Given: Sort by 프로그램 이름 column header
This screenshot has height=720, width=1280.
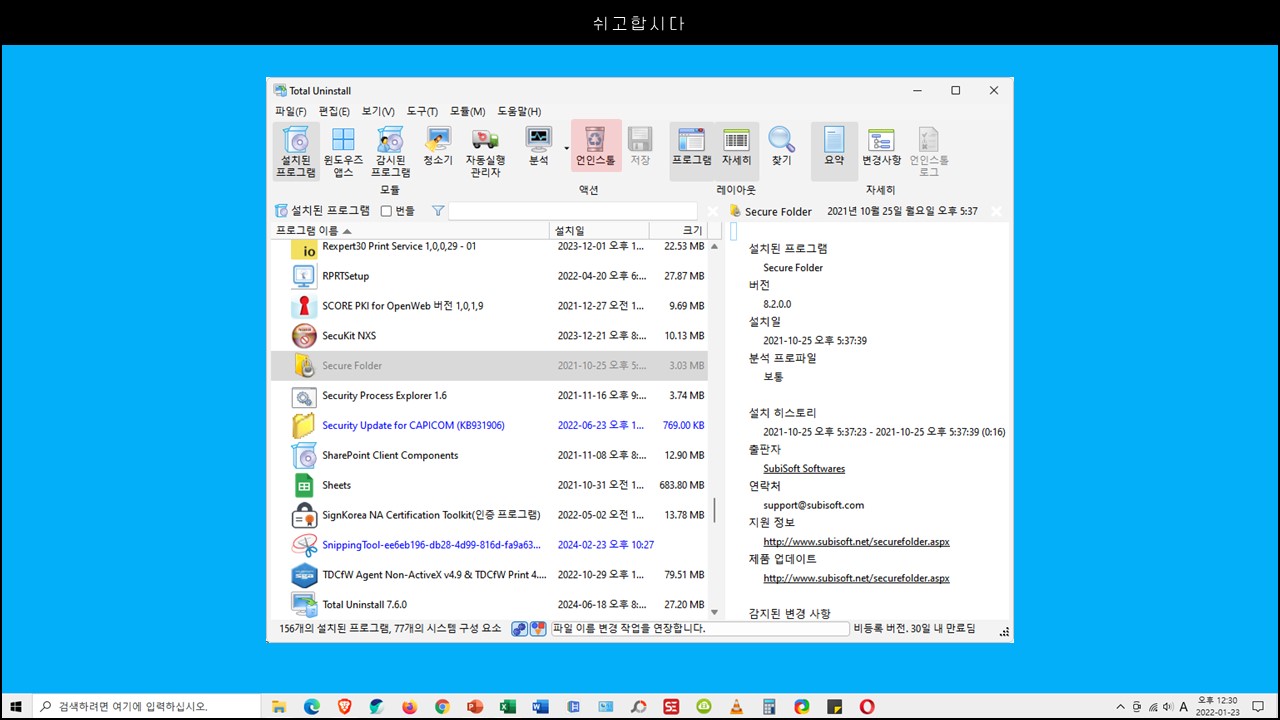Looking at the screenshot, I should click(410, 231).
